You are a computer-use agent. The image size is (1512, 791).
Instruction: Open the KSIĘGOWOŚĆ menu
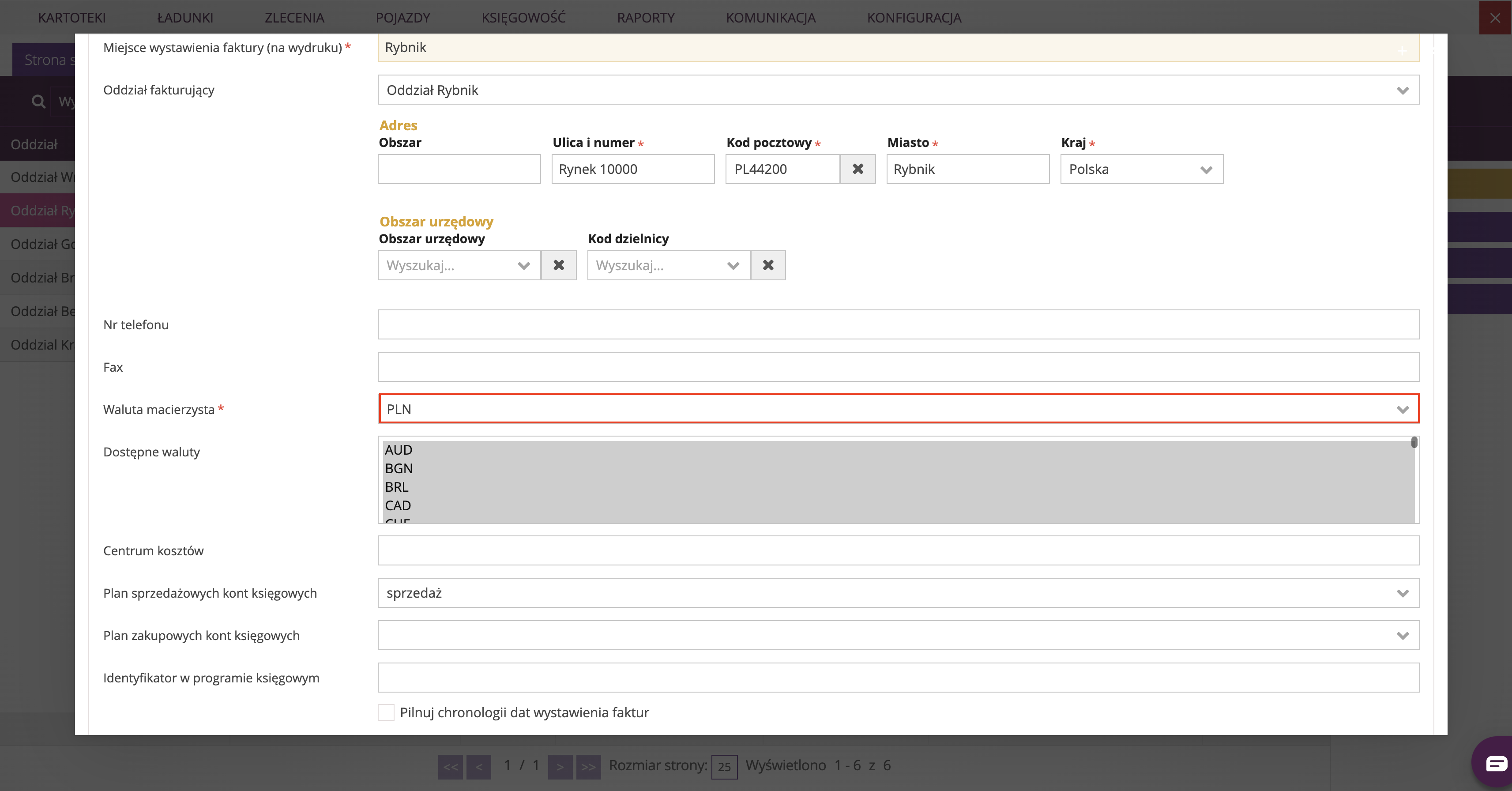pos(523,18)
